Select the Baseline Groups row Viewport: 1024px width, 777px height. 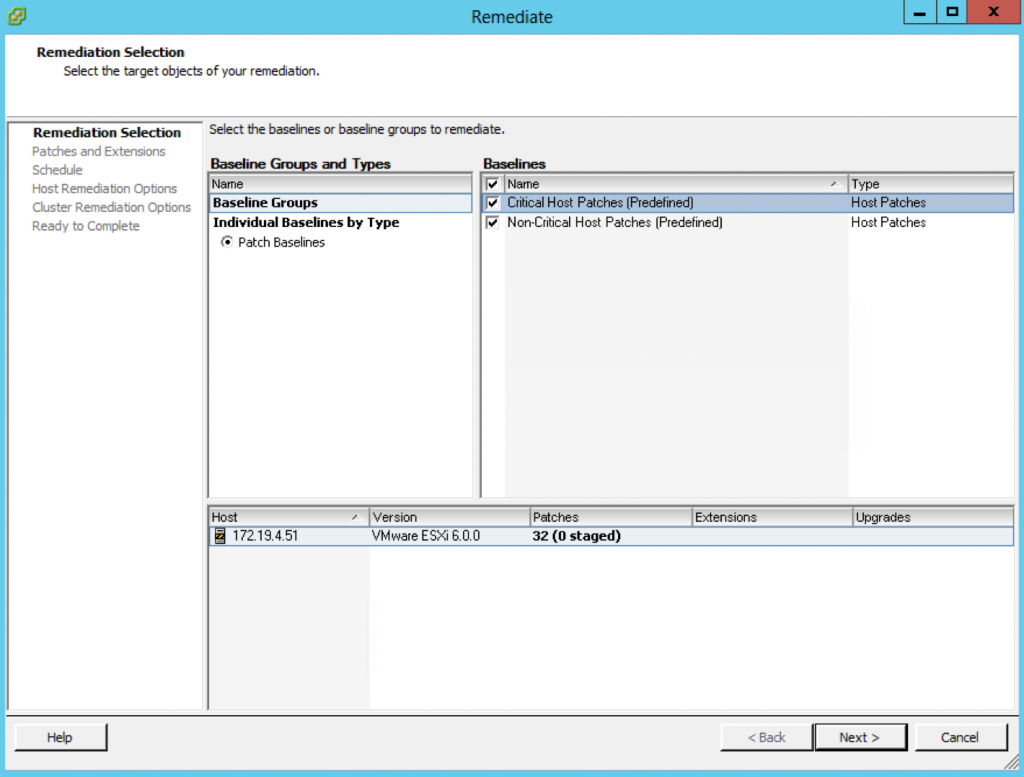click(x=340, y=203)
